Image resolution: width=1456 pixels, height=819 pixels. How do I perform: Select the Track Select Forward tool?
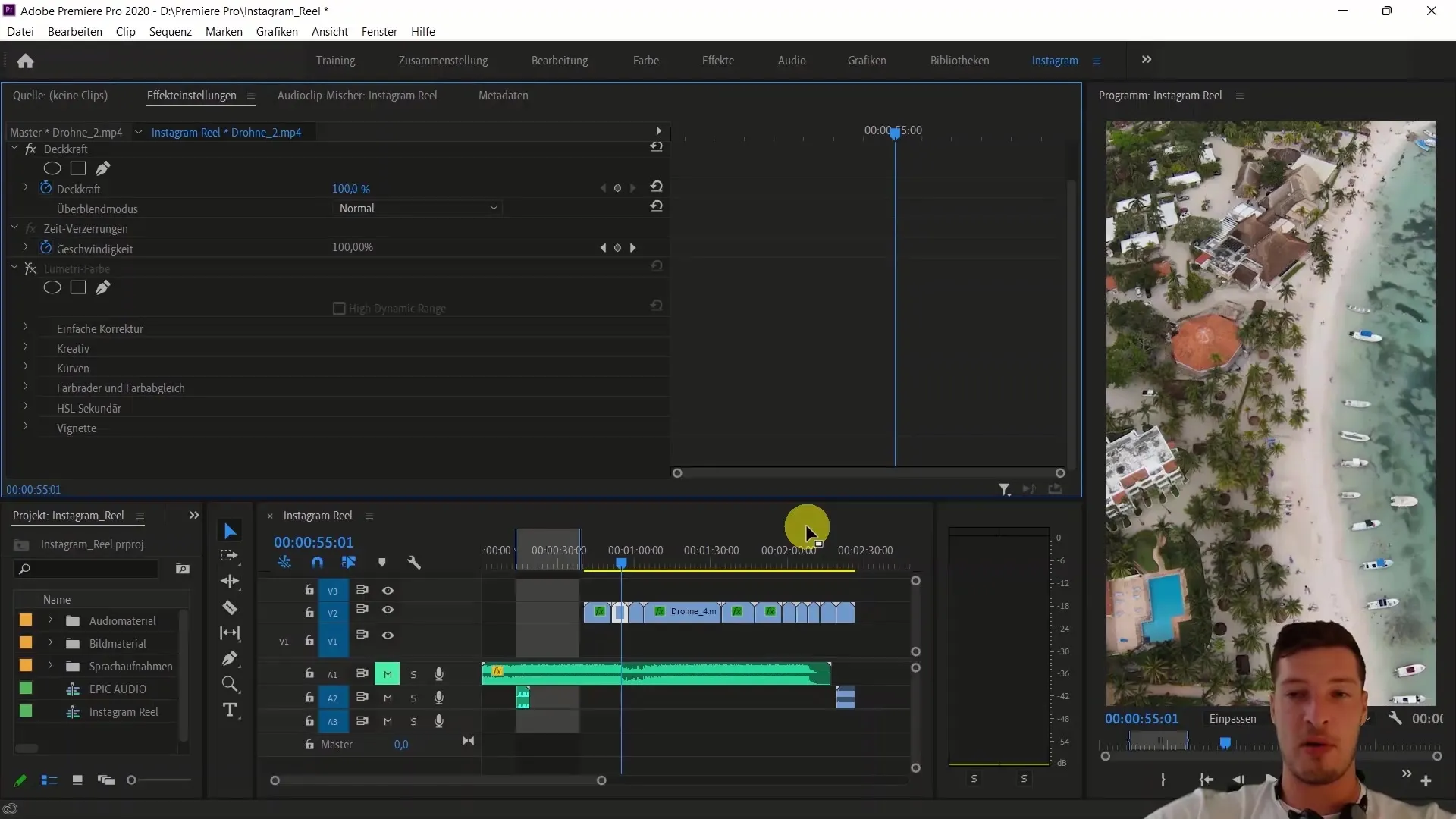pyautogui.click(x=230, y=556)
